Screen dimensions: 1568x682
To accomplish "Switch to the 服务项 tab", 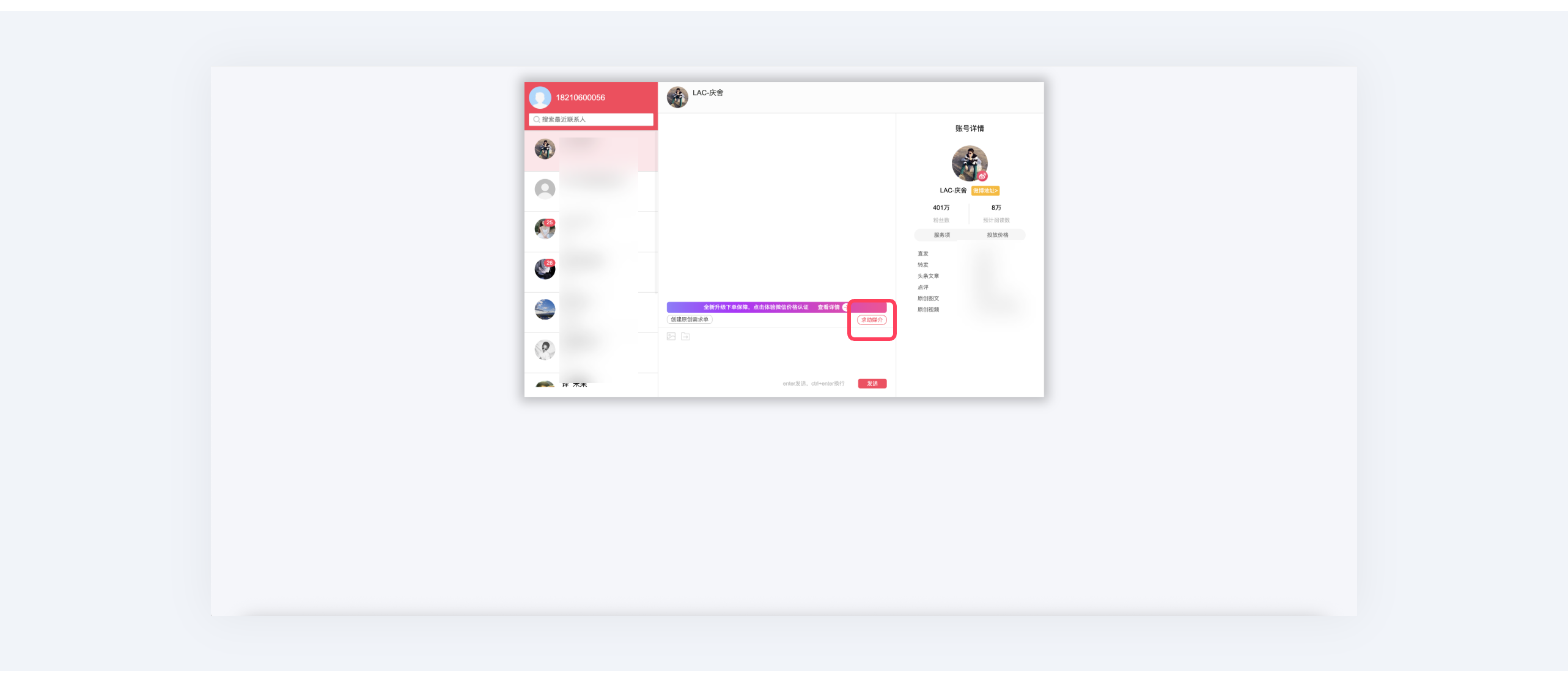I will tap(941, 235).
